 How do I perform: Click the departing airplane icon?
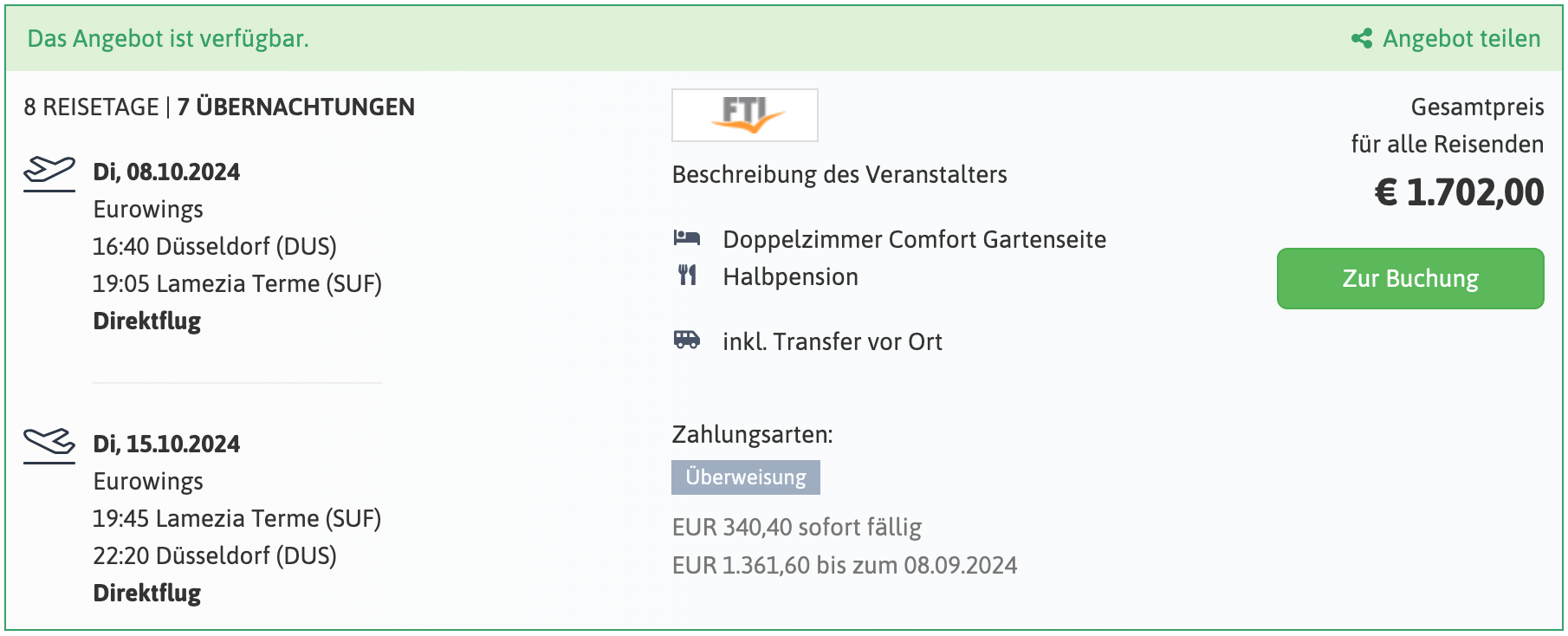[49, 173]
